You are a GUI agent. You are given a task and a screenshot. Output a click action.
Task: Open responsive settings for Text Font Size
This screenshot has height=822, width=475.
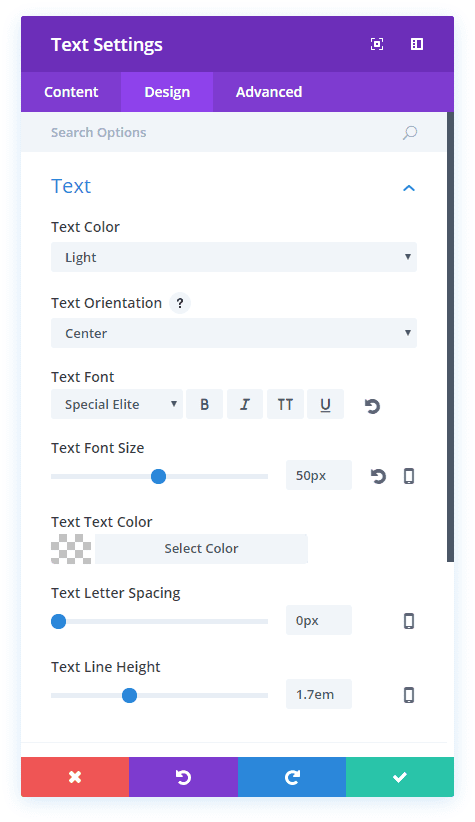pos(409,476)
